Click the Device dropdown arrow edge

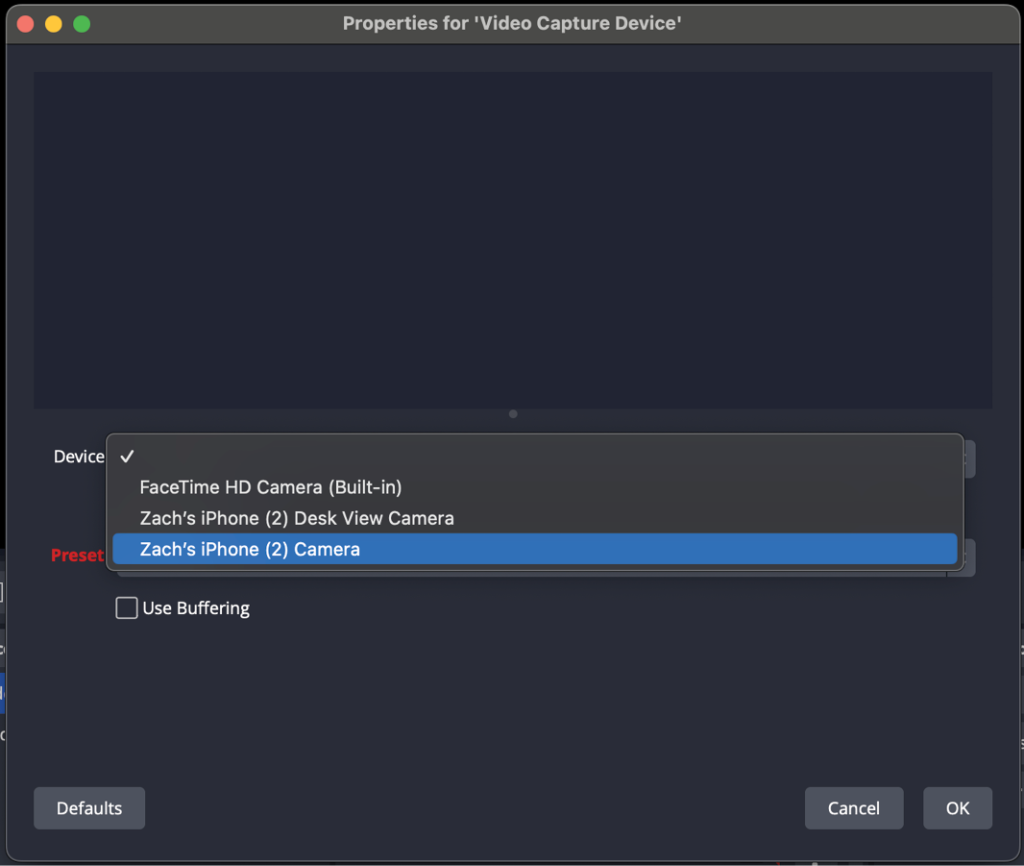969,458
